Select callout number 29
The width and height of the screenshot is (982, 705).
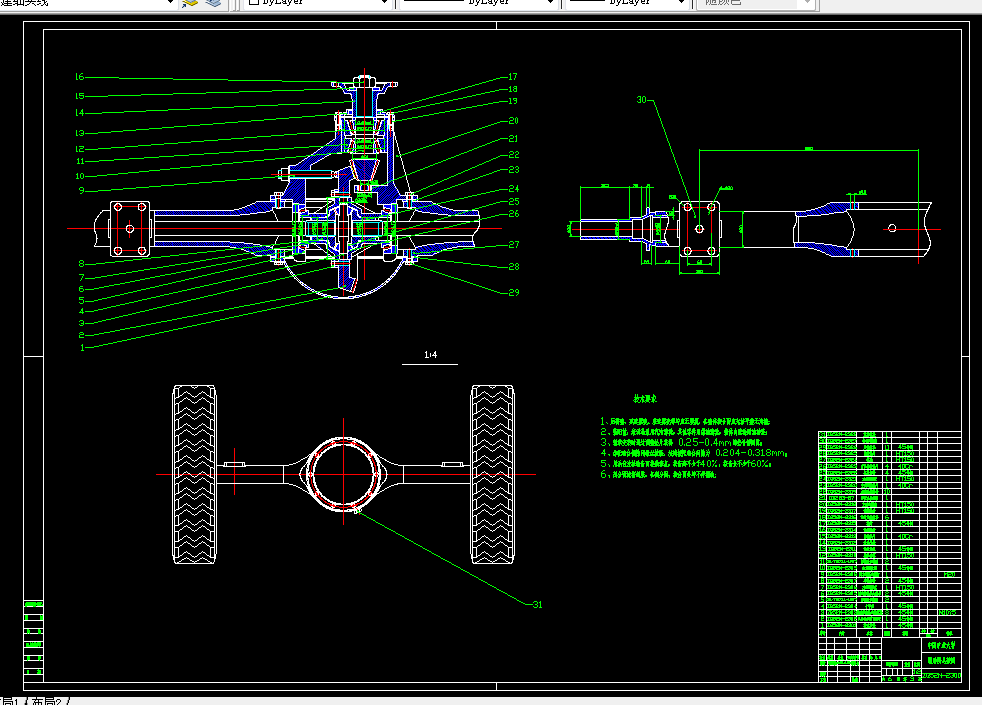(x=514, y=292)
